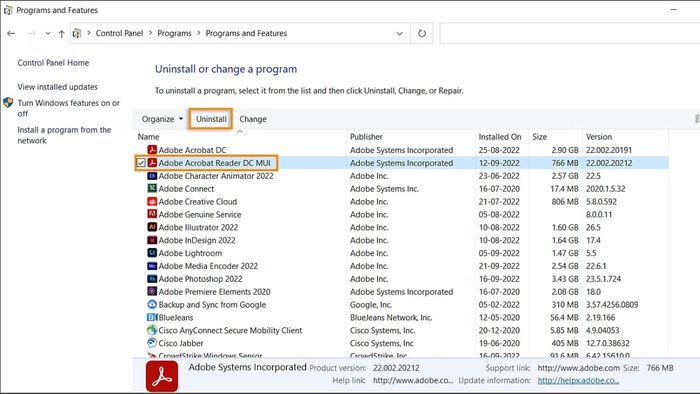The width and height of the screenshot is (700, 394).
Task: Click the Google, Inc. publisher cell
Action: point(371,305)
